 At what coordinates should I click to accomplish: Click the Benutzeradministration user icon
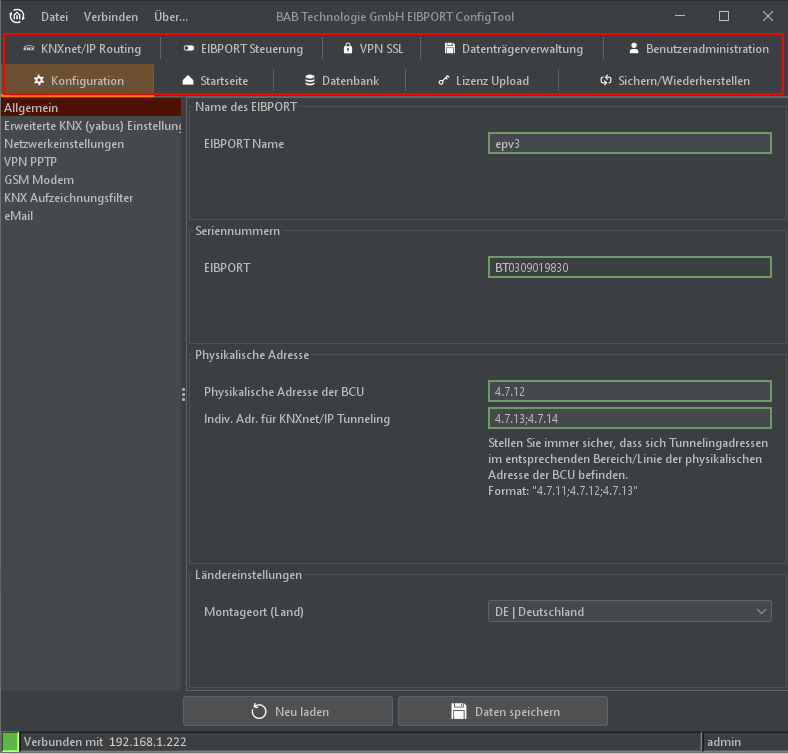pyautogui.click(x=633, y=49)
